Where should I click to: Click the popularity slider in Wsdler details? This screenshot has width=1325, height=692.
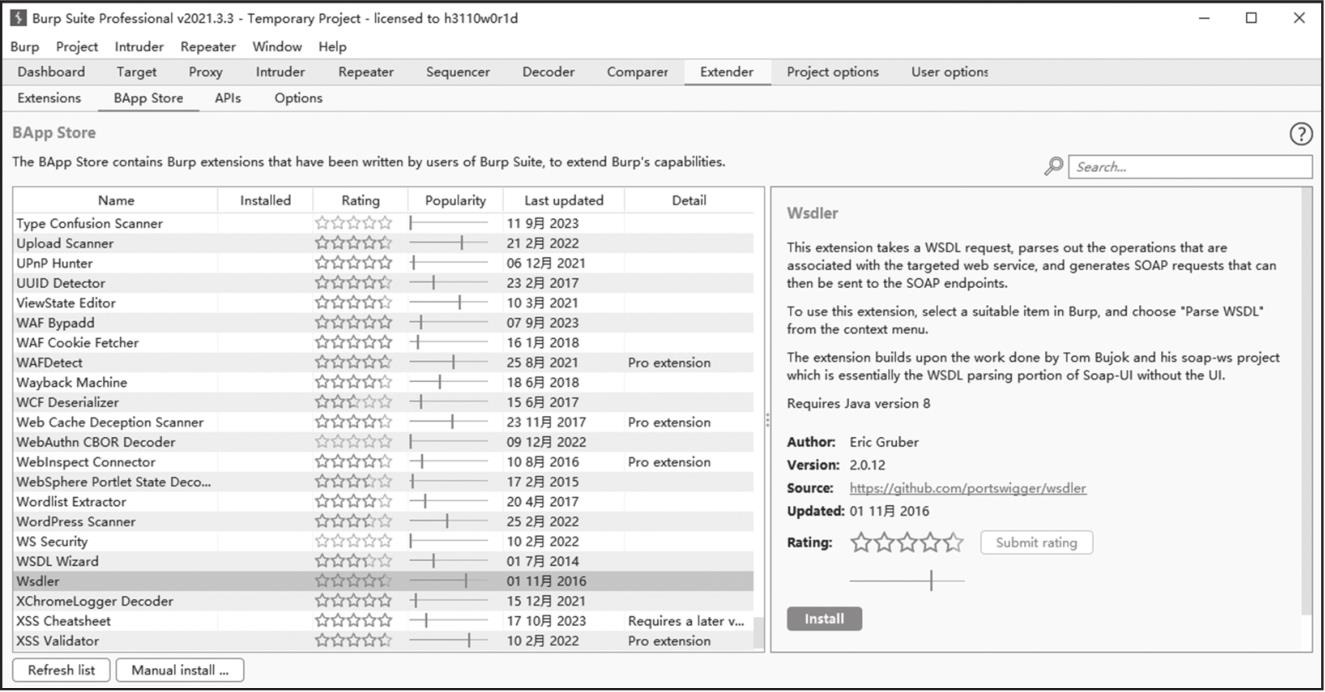pos(907,580)
